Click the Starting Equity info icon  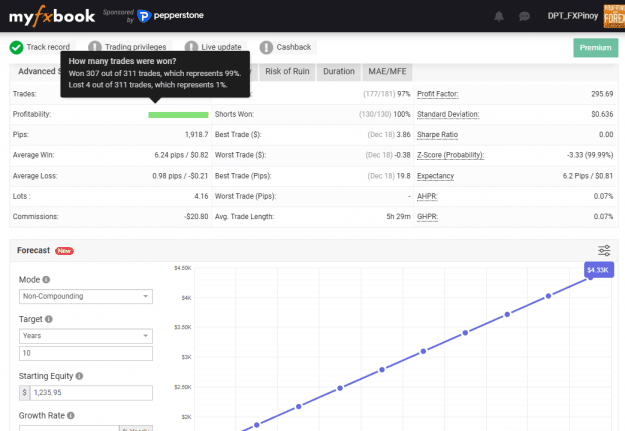pyautogui.click(x=79, y=376)
